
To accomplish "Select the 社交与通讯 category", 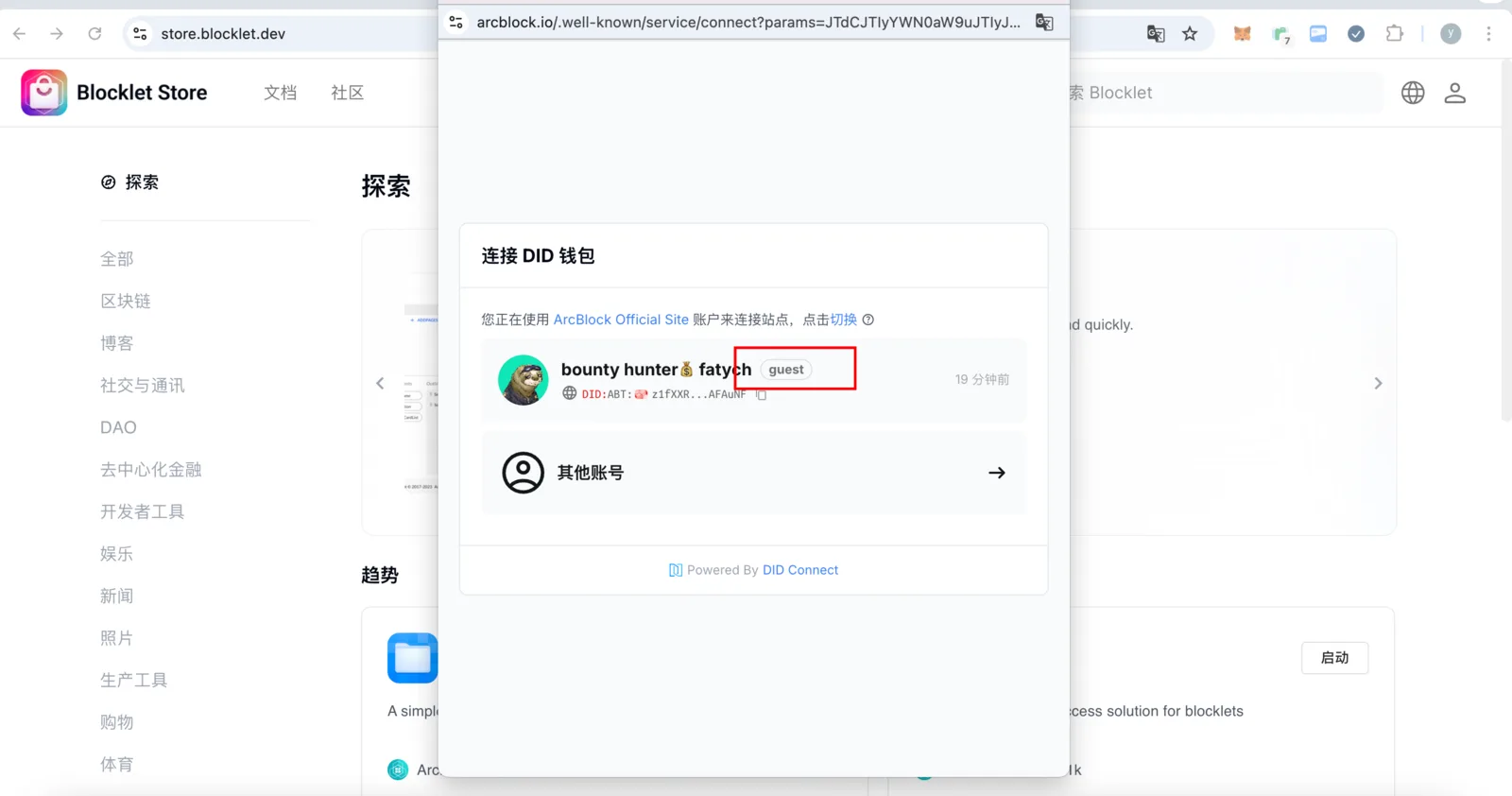I will (143, 385).
